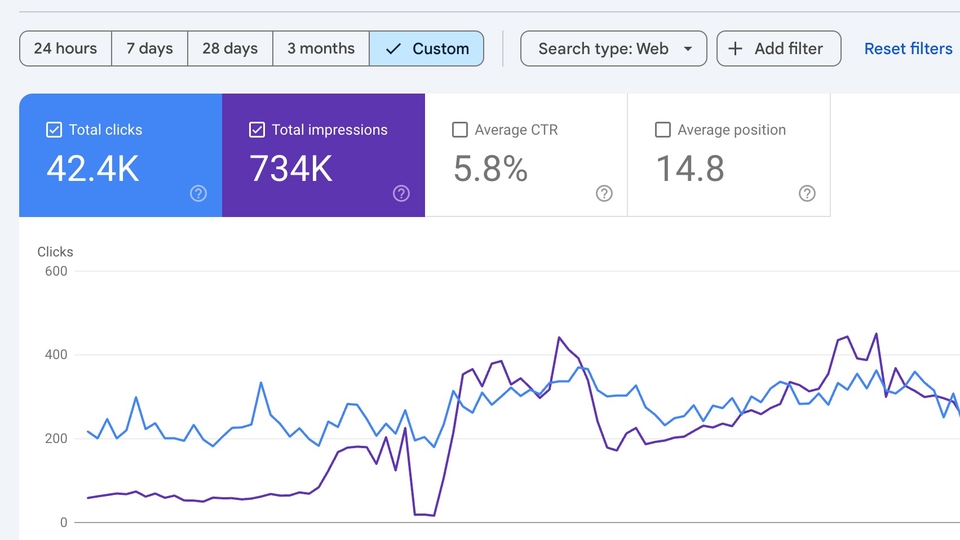The width and height of the screenshot is (960, 540).
Task: Uncheck the Total clicks checkbox
Action: click(x=54, y=130)
